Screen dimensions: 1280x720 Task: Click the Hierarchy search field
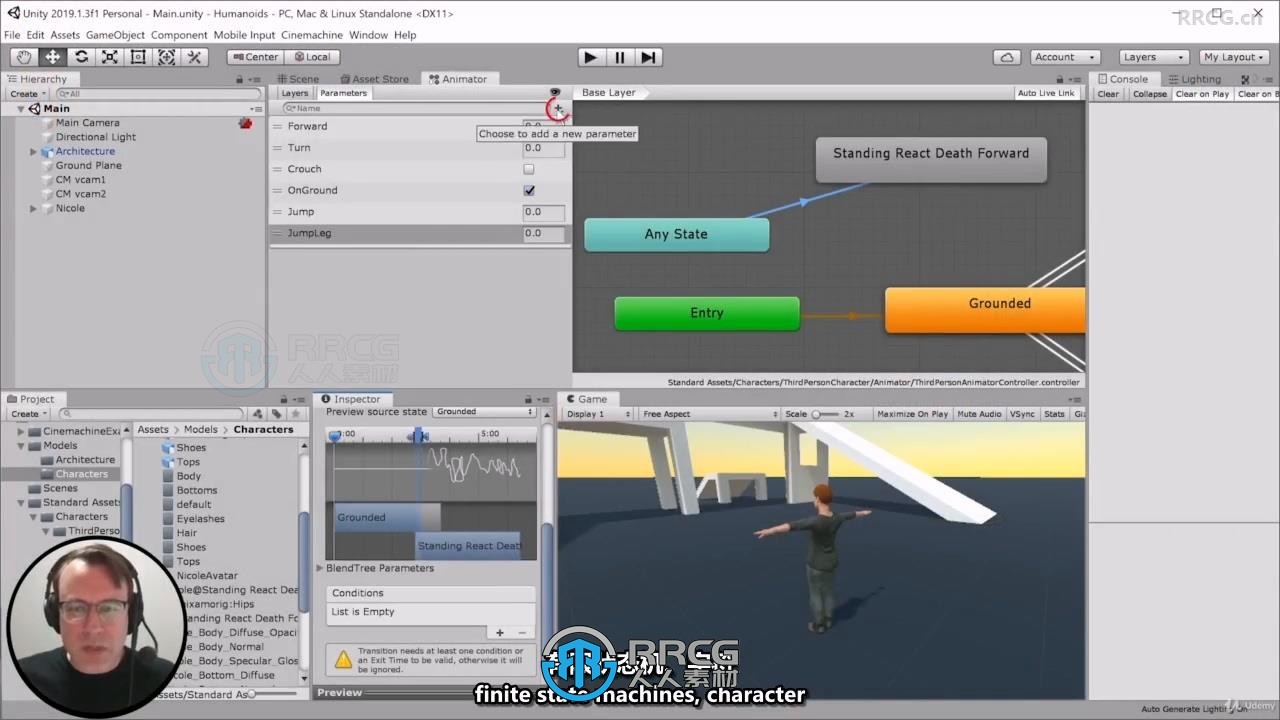tap(157, 94)
